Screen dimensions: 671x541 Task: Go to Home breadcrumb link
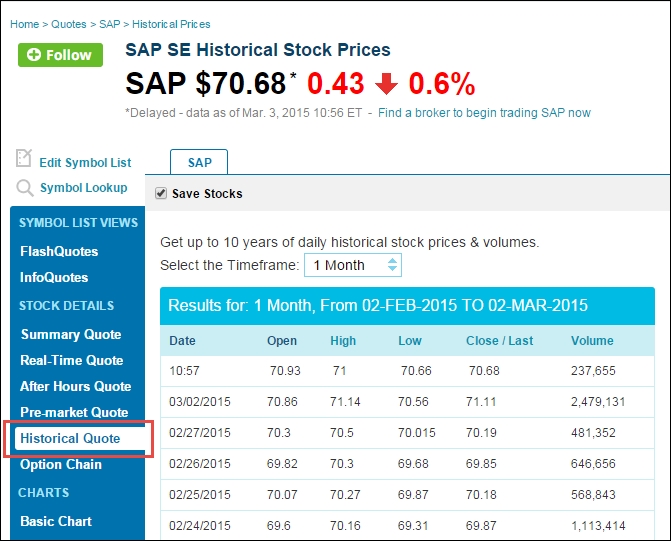[24, 24]
